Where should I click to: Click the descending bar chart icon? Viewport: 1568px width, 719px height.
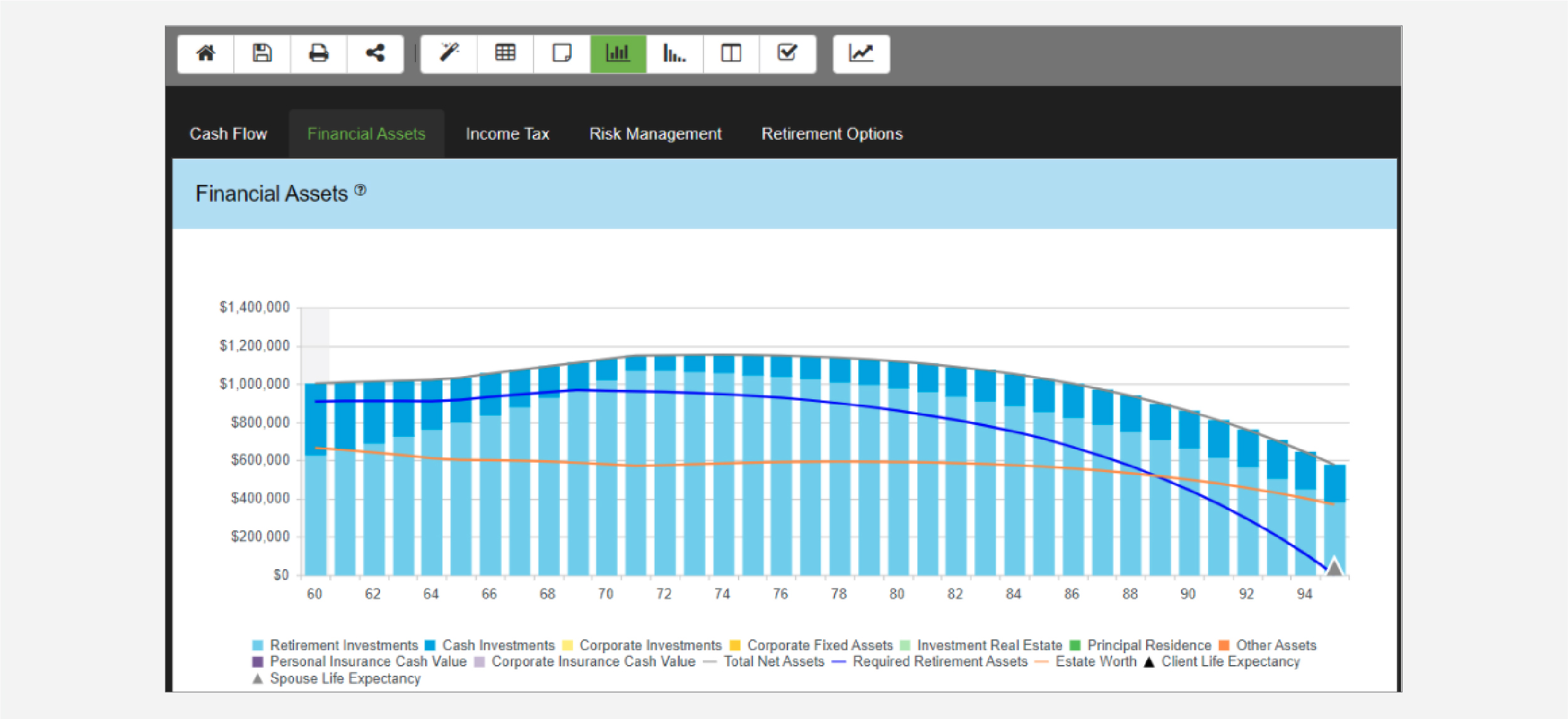click(x=675, y=54)
